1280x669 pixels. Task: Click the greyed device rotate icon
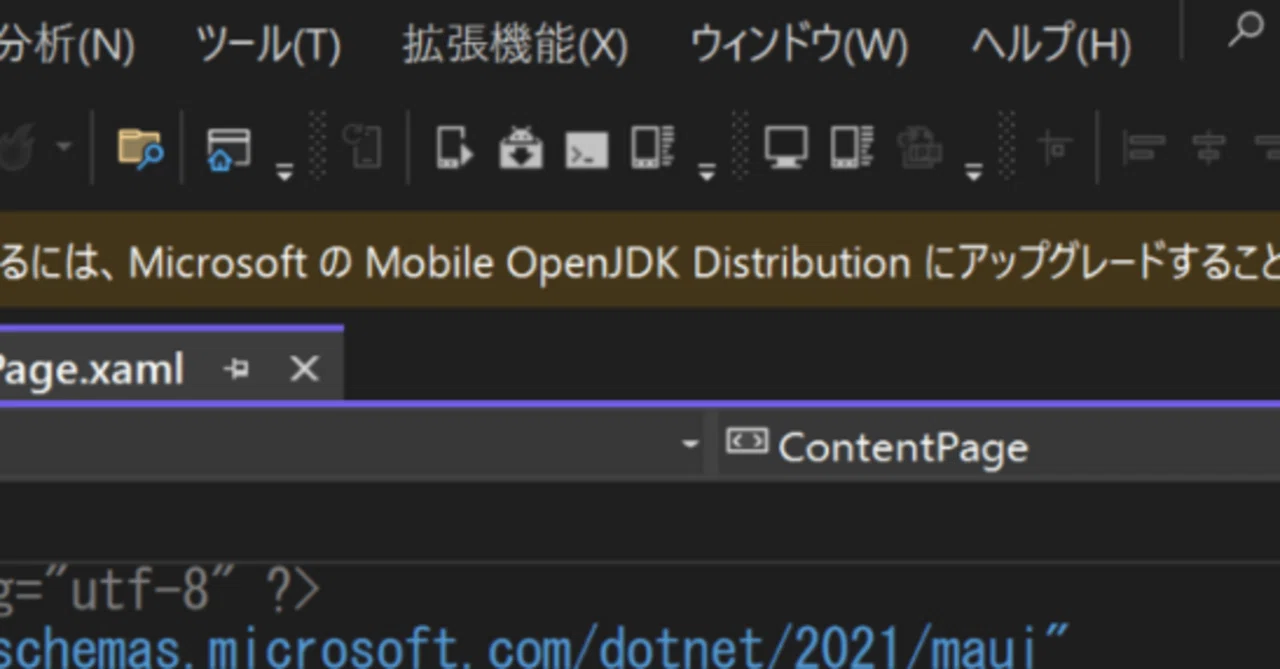click(x=362, y=147)
